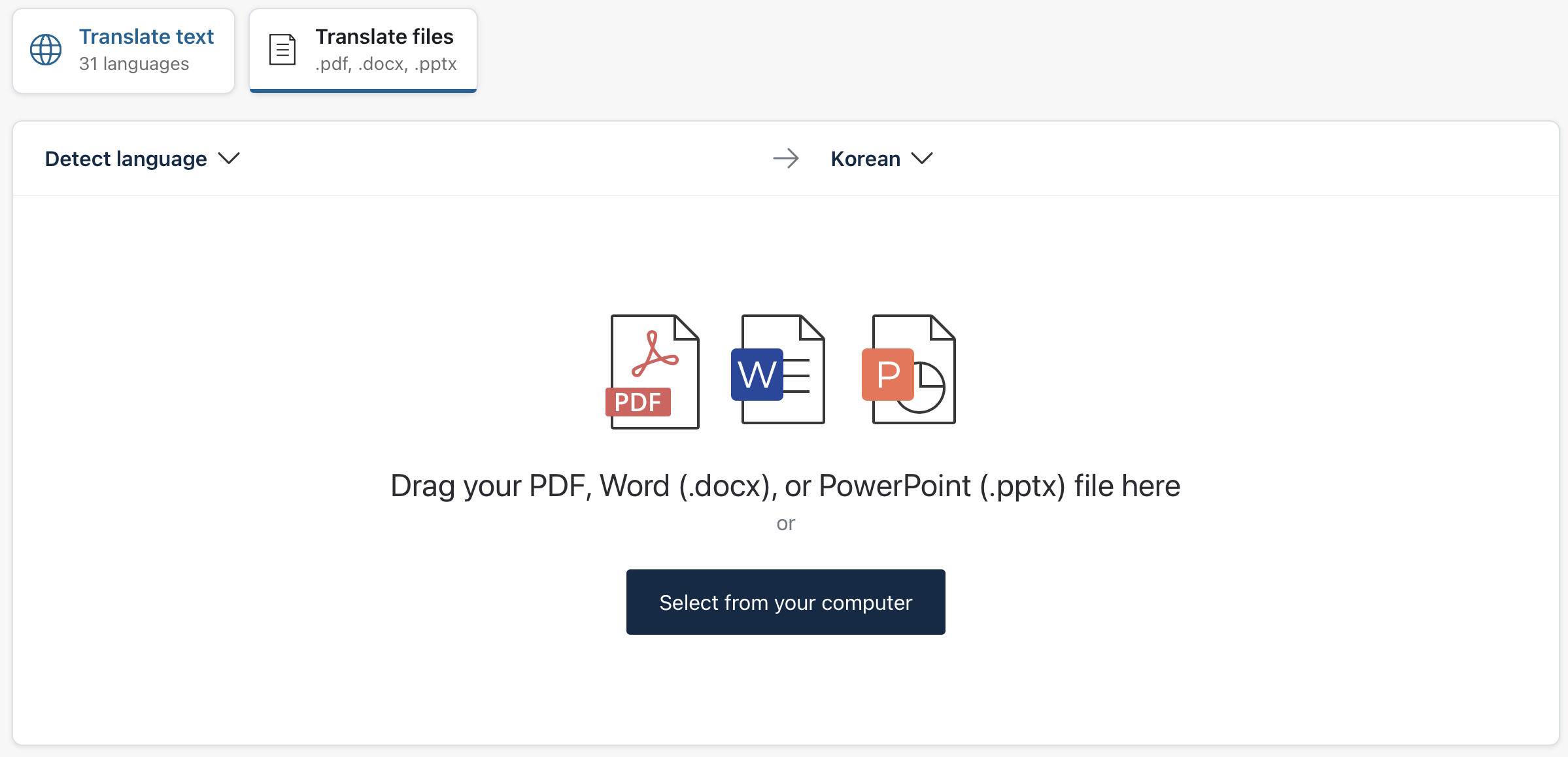1568x757 pixels.
Task: Click the '31 languages' subtitle
Action: tap(134, 64)
